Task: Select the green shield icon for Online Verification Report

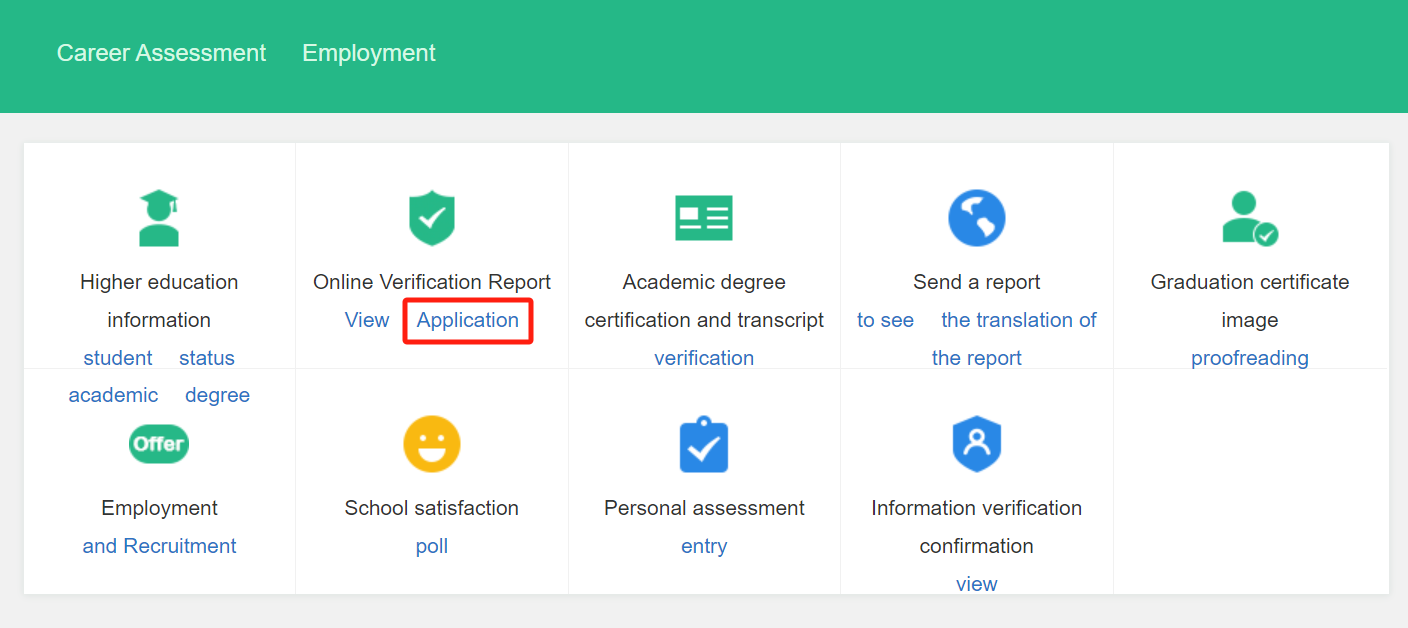Action: pyautogui.click(x=432, y=218)
